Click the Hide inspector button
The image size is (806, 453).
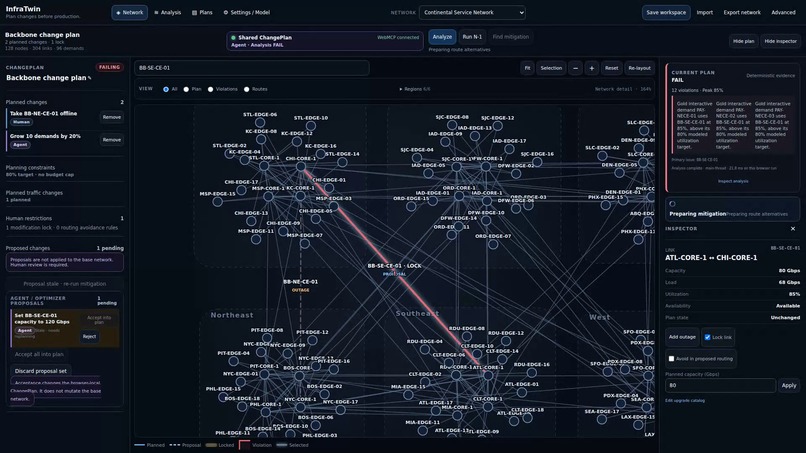(780, 41)
